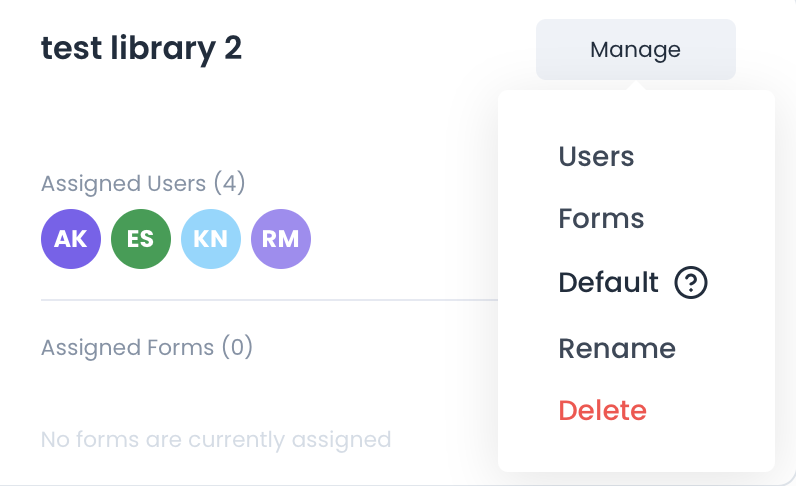
Task: Click the Assigned Users (4) label
Action: [x=143, y=184]
